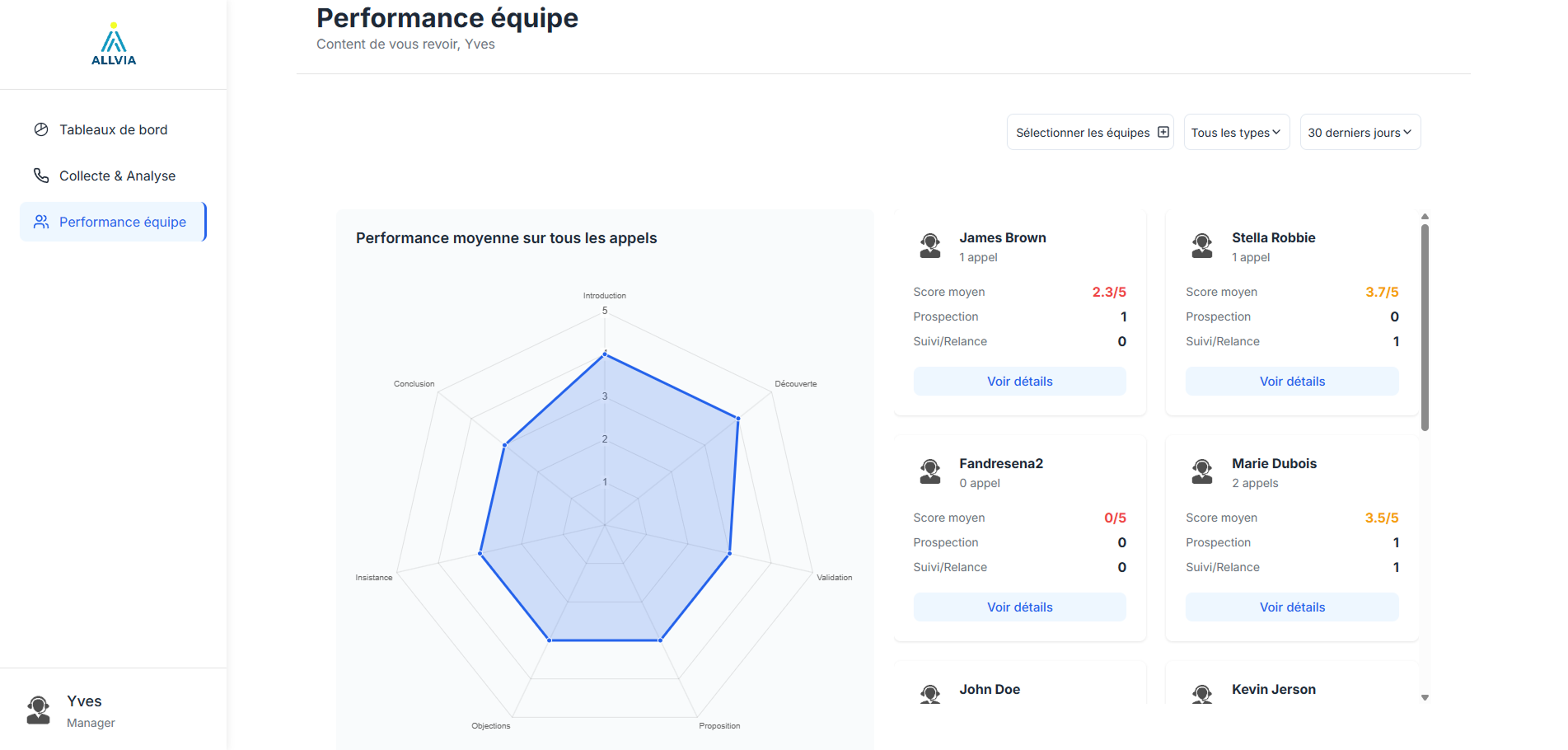Click Stella Robbie's agent avatar icon
Image resolution: width=1568 pixels, height=750 pixels.
click(x=1202, y=246)
